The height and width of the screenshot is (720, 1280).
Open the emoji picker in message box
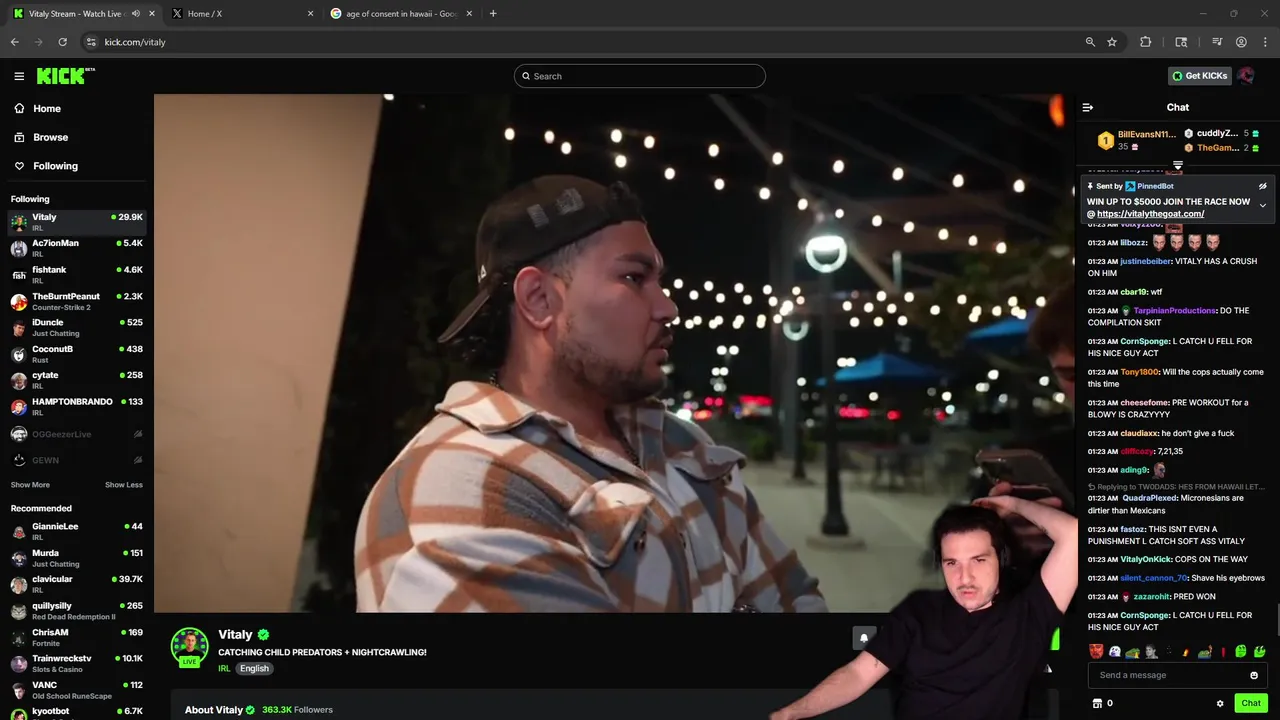pyautogui.click(x=1254, y=675)
